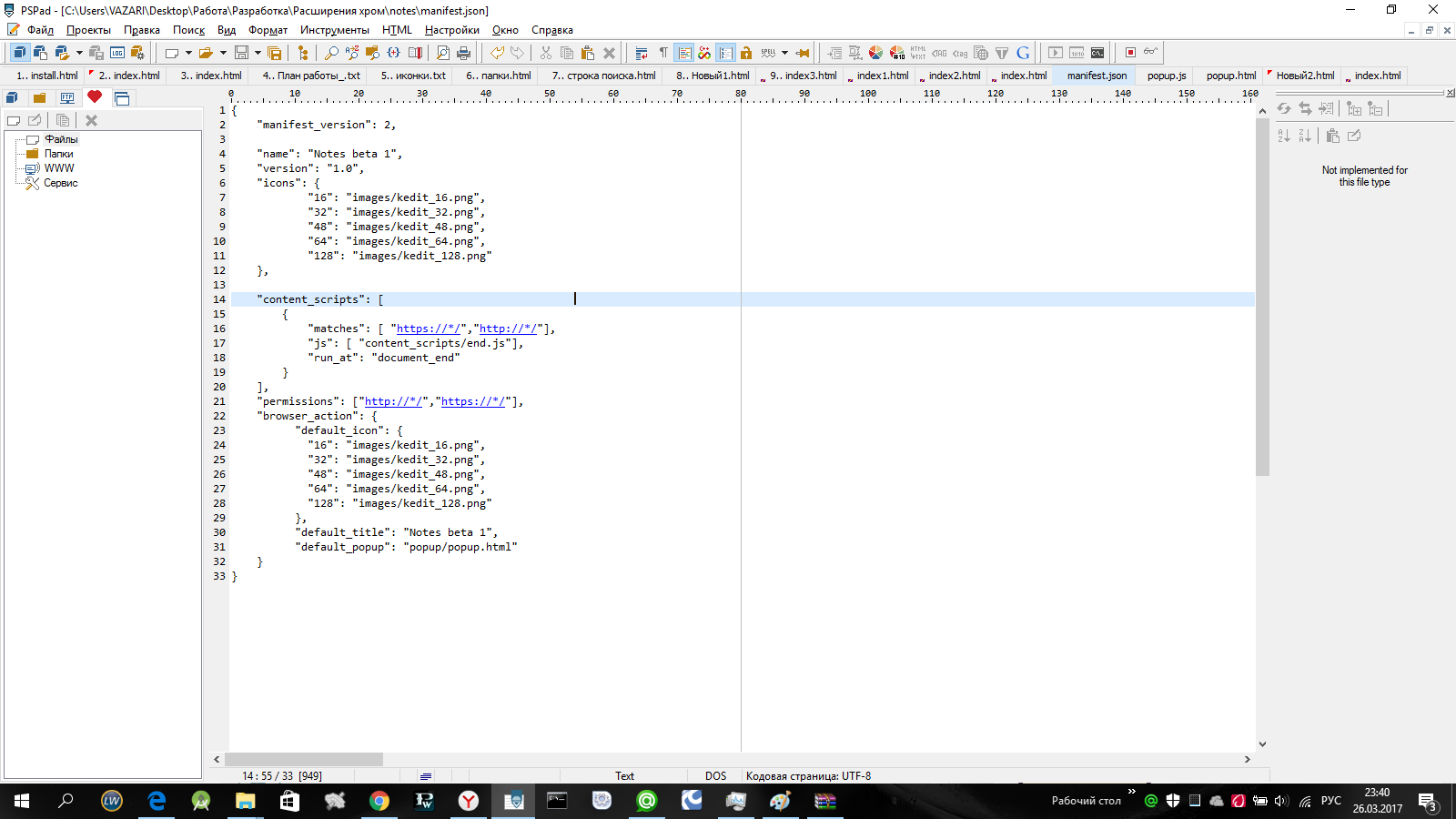The height and width of the screenshot is (819, 1456).
Task: Open the spell check dropdown arrow
Action: [784, 53]
